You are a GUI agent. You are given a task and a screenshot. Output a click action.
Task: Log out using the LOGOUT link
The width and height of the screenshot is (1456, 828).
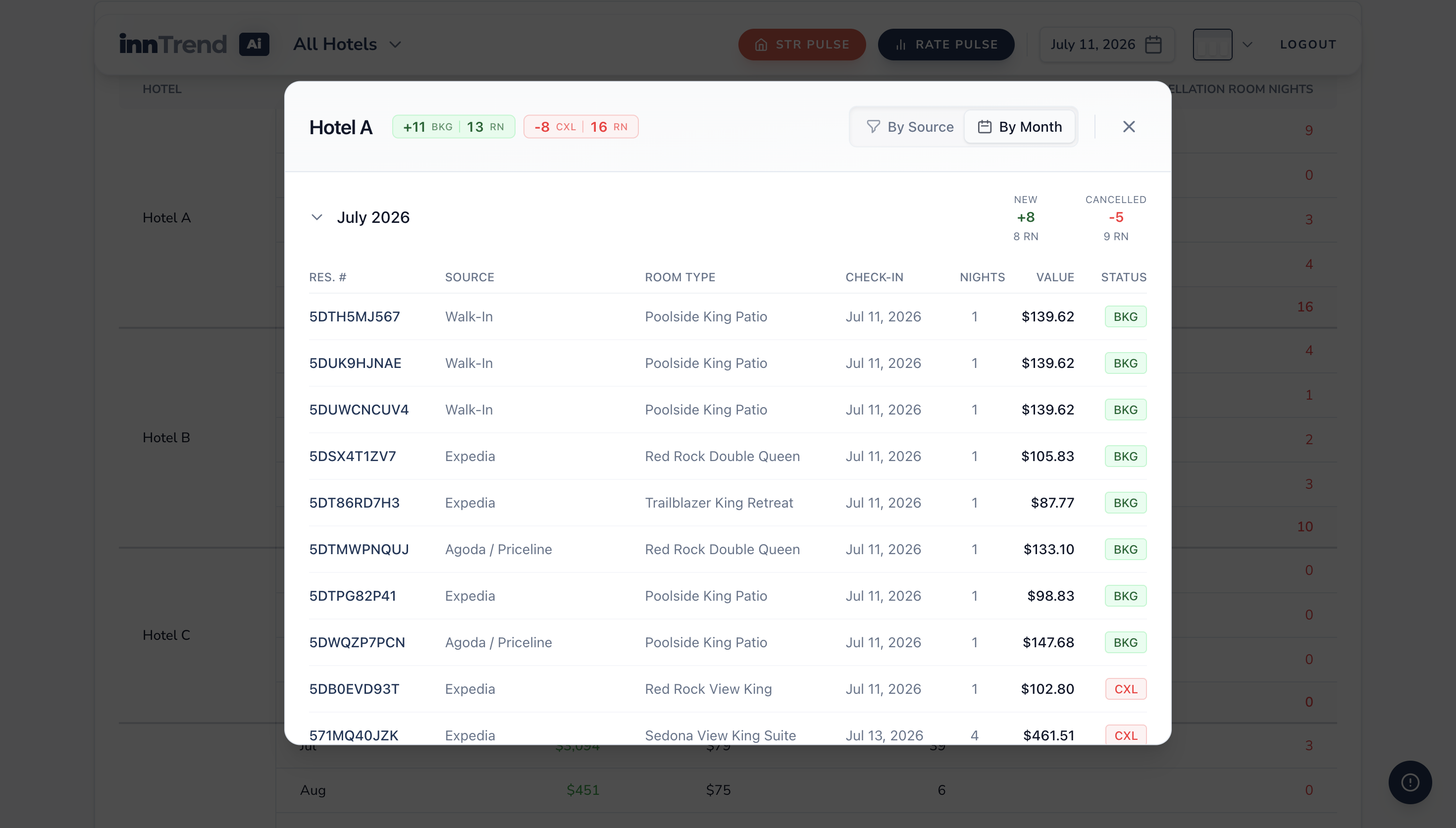[1307, 45]
